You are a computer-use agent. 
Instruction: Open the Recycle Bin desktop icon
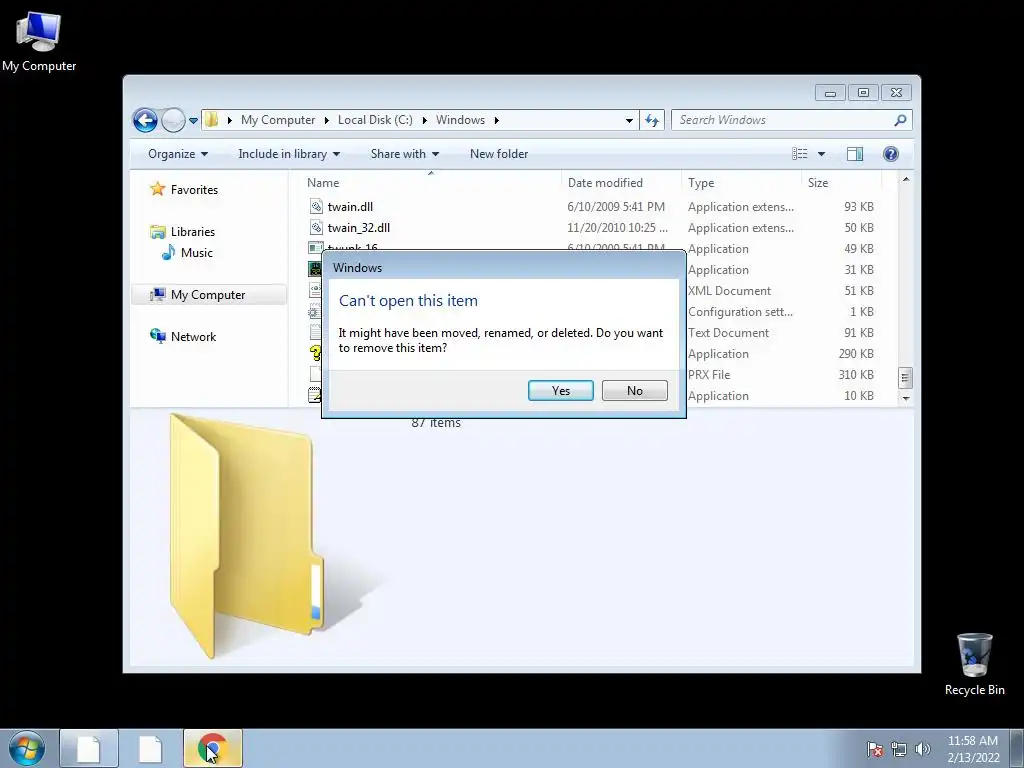point(974,664)
